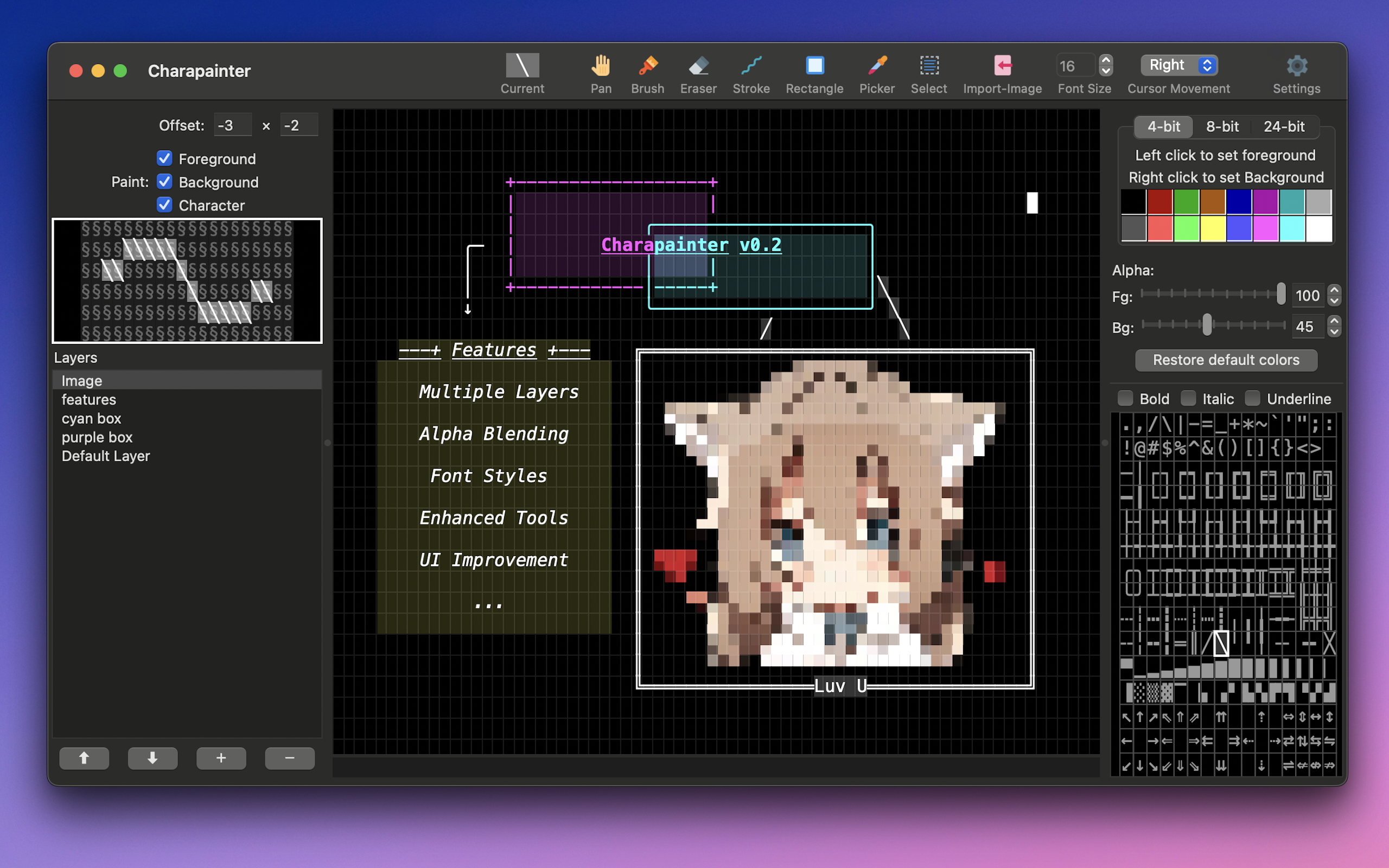Viewport: 1389px width, 868px height.
Task: Increase Font Size with stepper arrows
Action: [x=1105, y=60]
